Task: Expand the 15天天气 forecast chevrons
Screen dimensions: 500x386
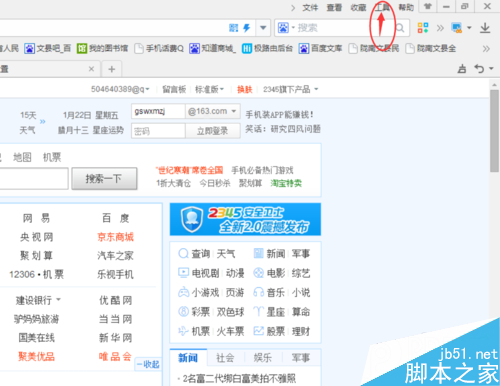Action: pyautogui.click(x=43, y=121)
